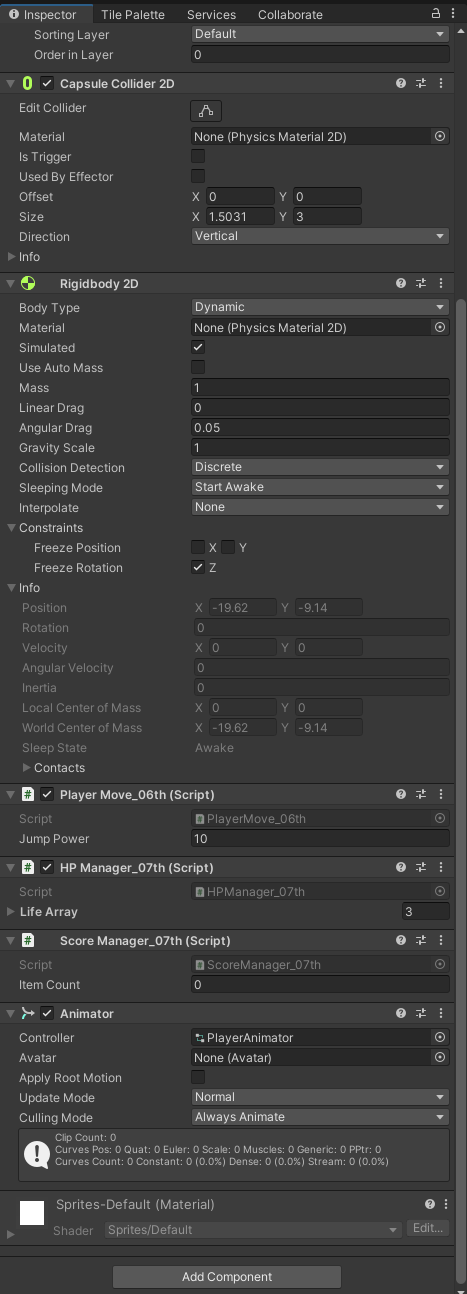The height and width of the screenshot is (1294, 467).
Task: Switch to the Services tab
Action: click(x=212, y=14)
